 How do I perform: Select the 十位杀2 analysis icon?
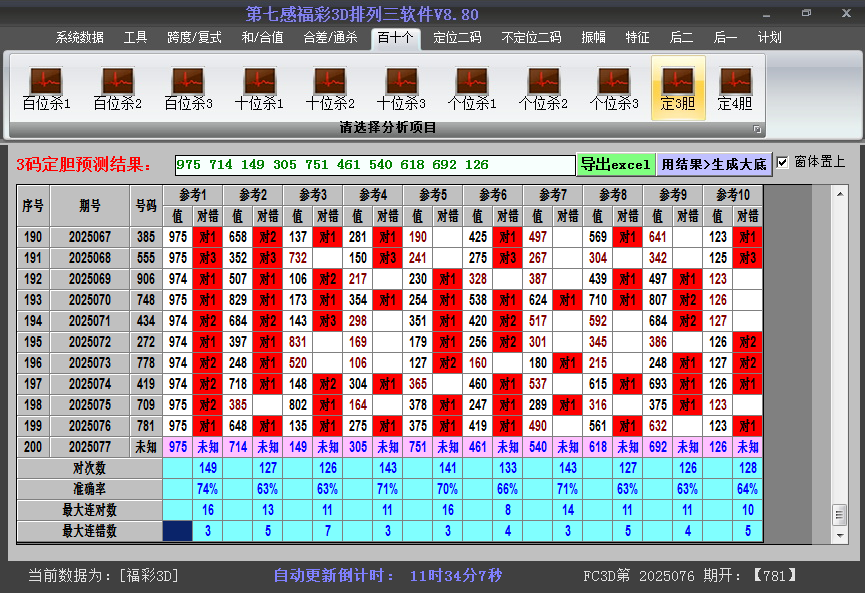tap(330, 88)
